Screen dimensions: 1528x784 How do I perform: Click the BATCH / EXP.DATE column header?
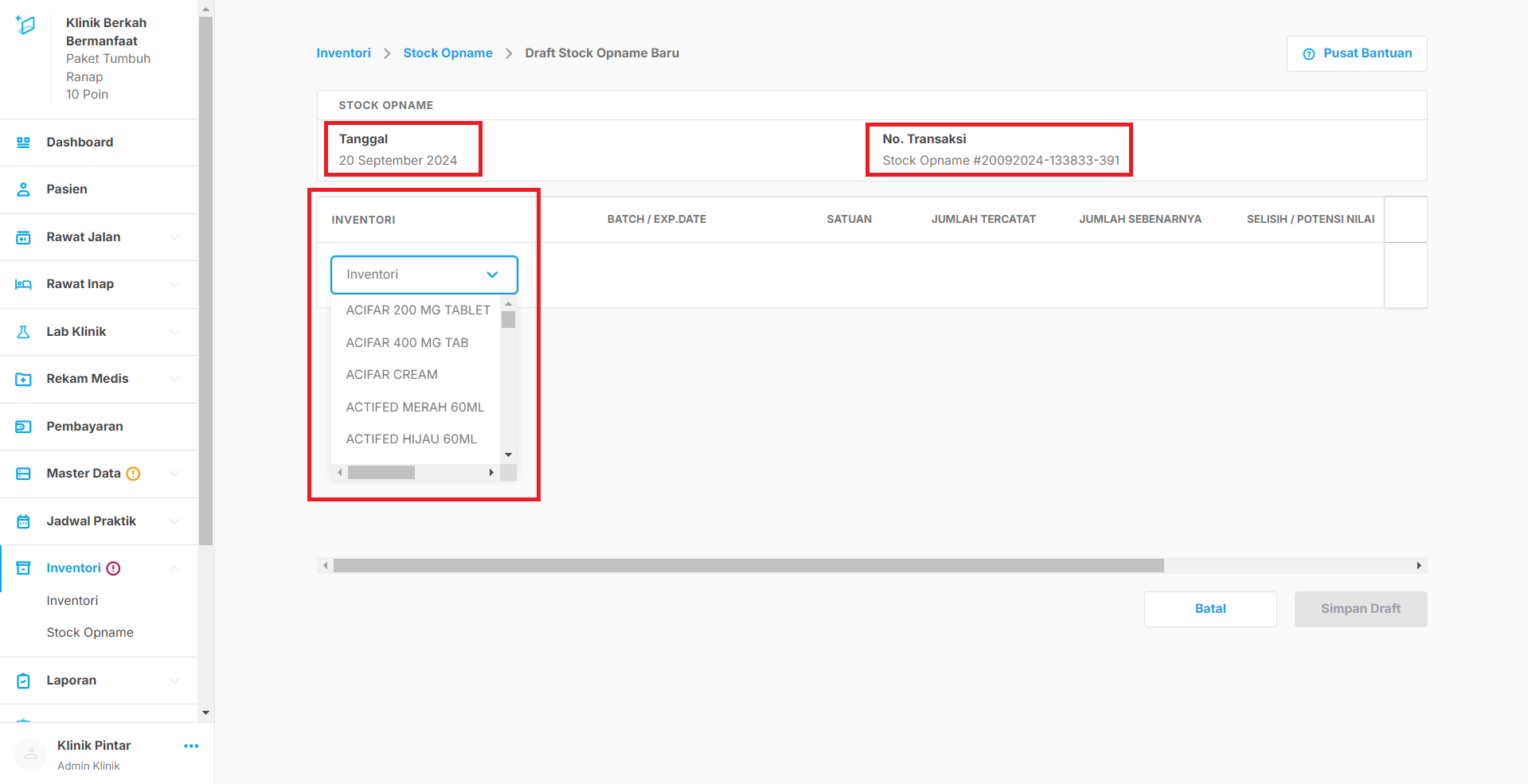click(656, 220)
